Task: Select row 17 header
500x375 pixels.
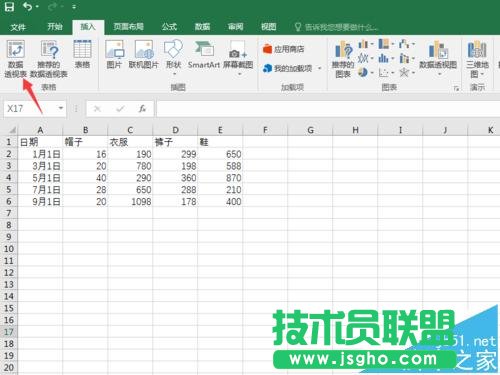Action: (x=9, y=332)
